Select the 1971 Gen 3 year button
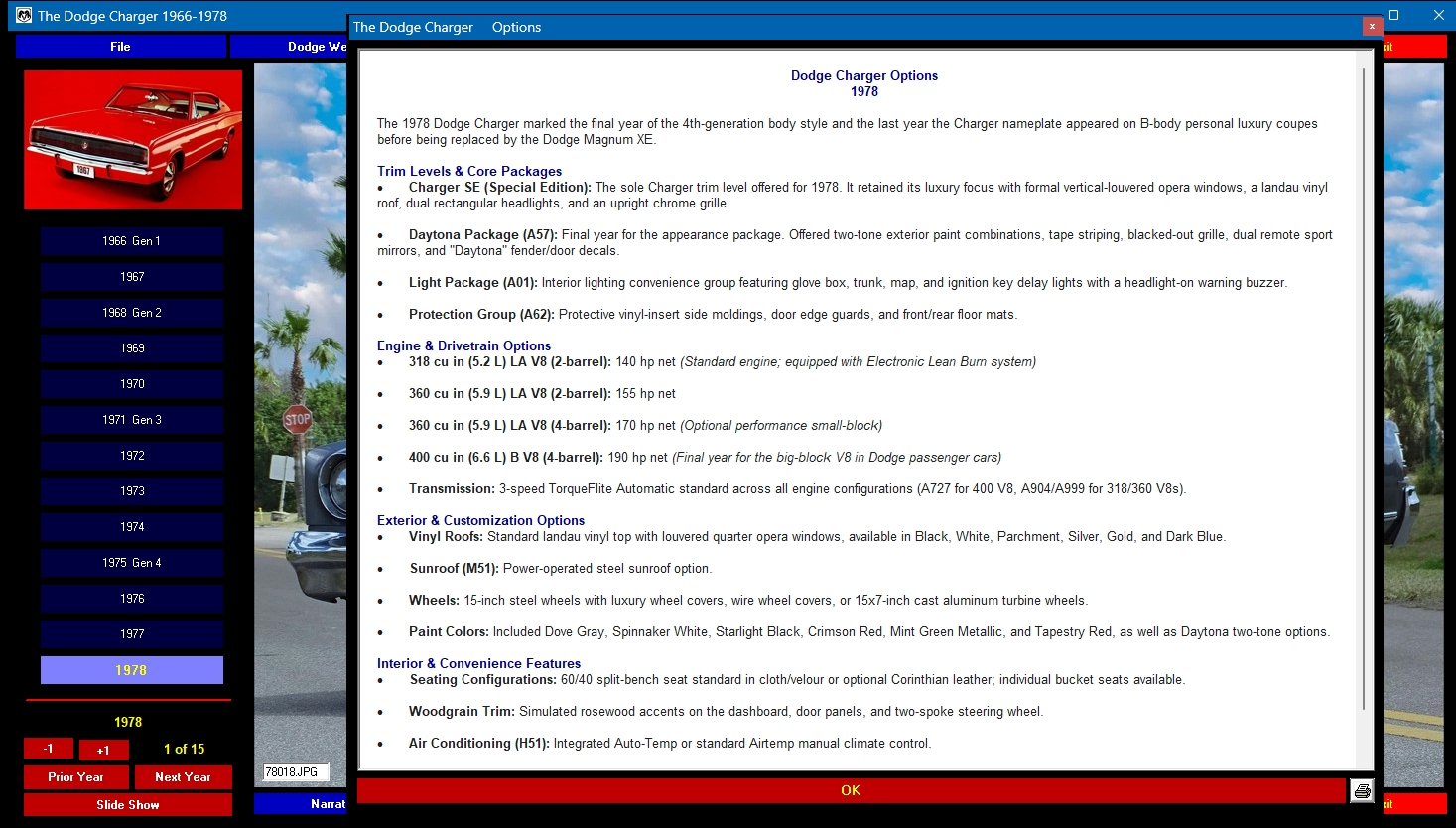This screenshot has width=1456, height=828. (x=132, y=420)
